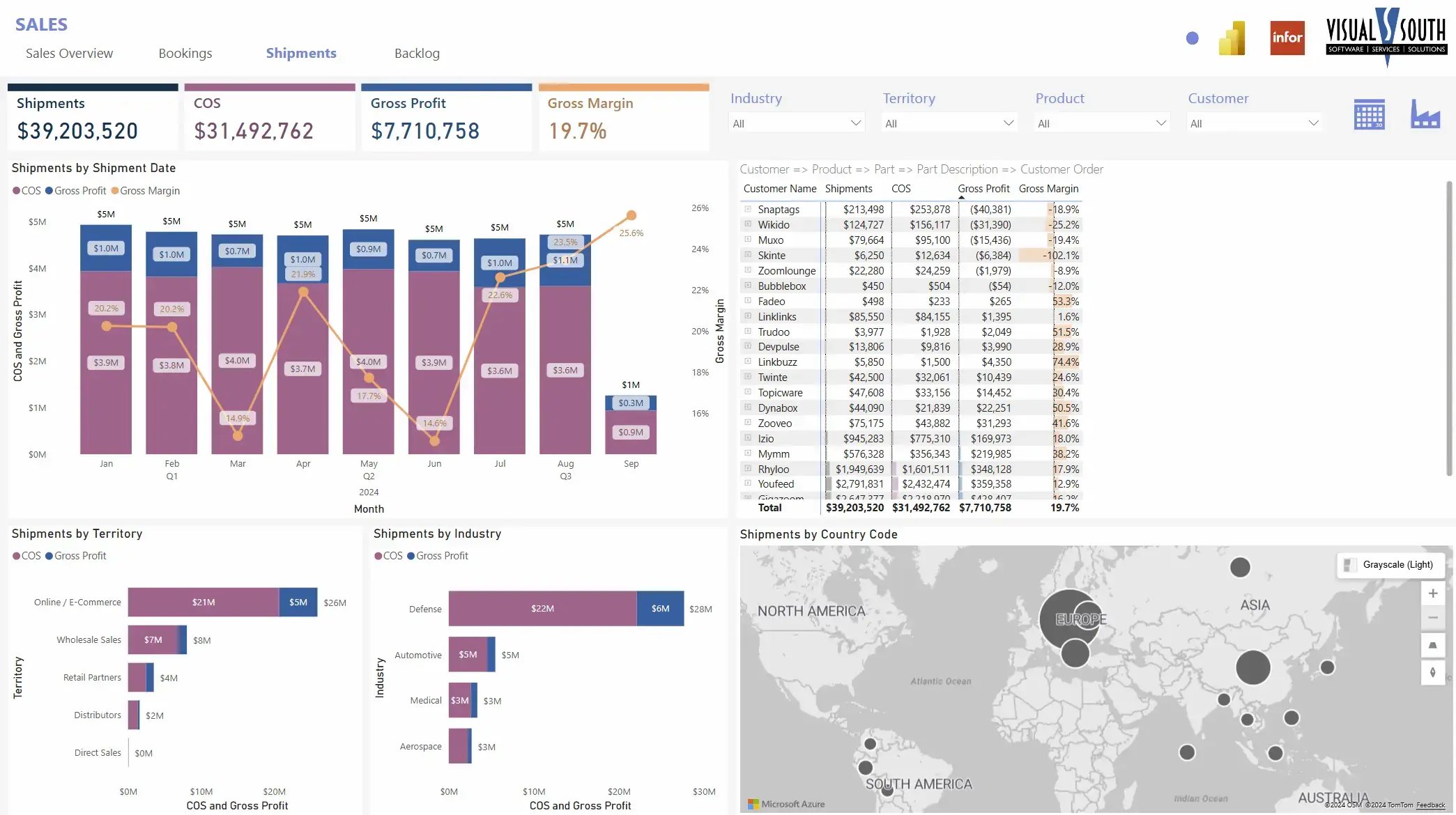This screenshot has height=815, width=1456.
Task: Click the Infor logo icon
Action: coord(1287,38)
